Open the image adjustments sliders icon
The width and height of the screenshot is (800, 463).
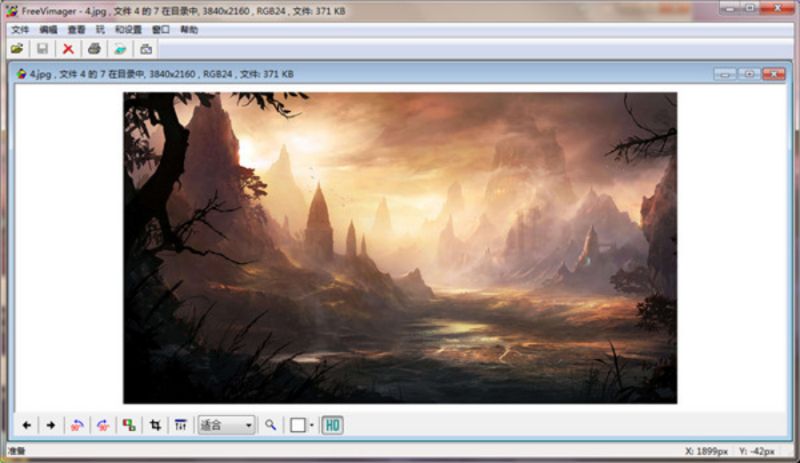(x=181, y=425)
